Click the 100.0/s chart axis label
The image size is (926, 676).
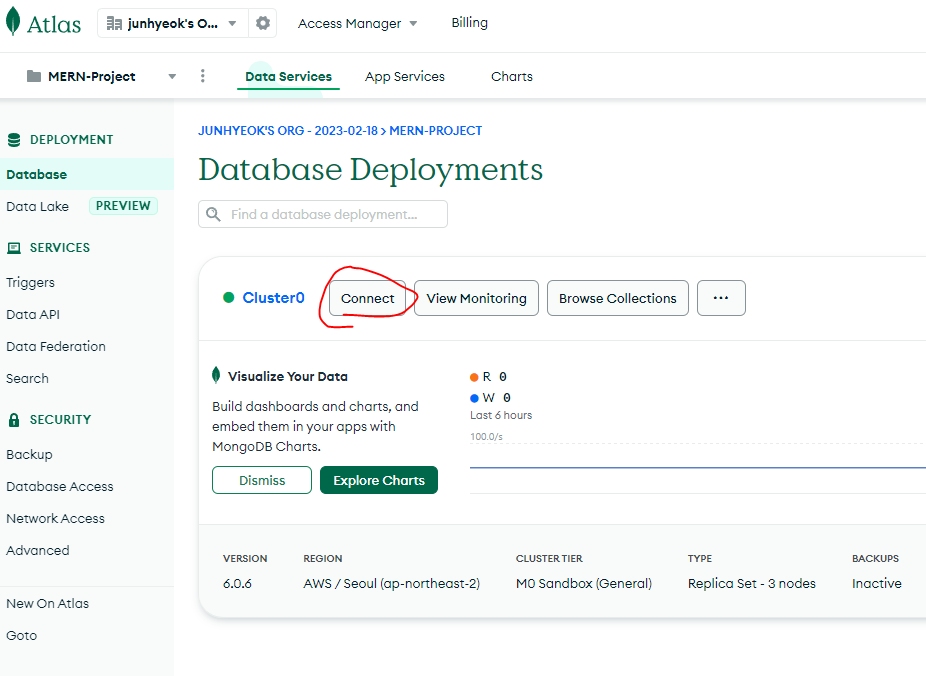click(x=486, y=436)
